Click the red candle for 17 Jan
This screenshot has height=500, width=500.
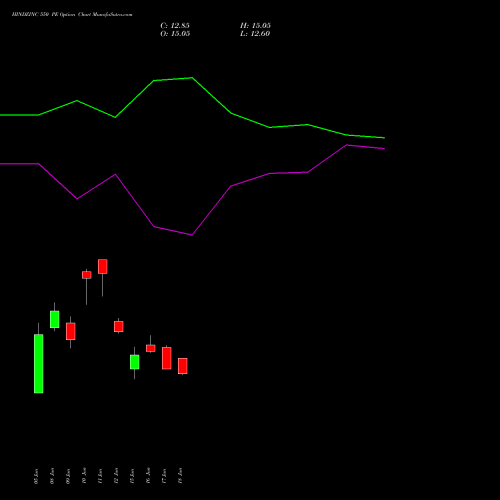click(167, 358)
